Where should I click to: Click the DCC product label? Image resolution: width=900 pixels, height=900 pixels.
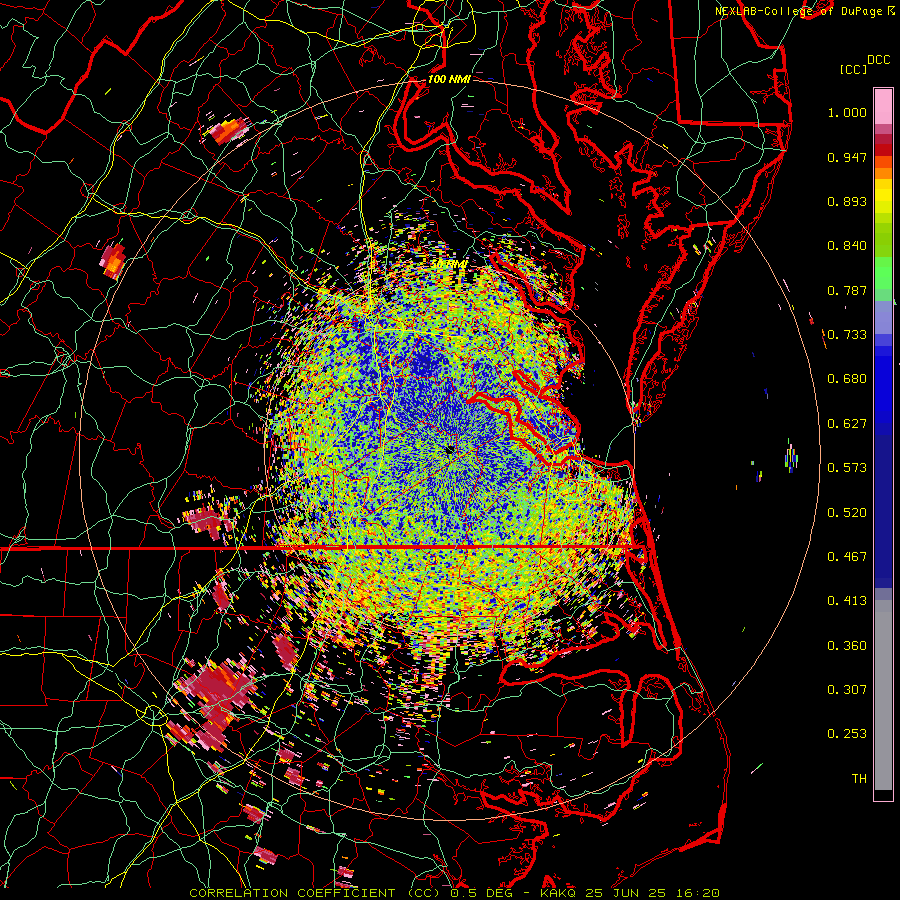tap(879, 60)
